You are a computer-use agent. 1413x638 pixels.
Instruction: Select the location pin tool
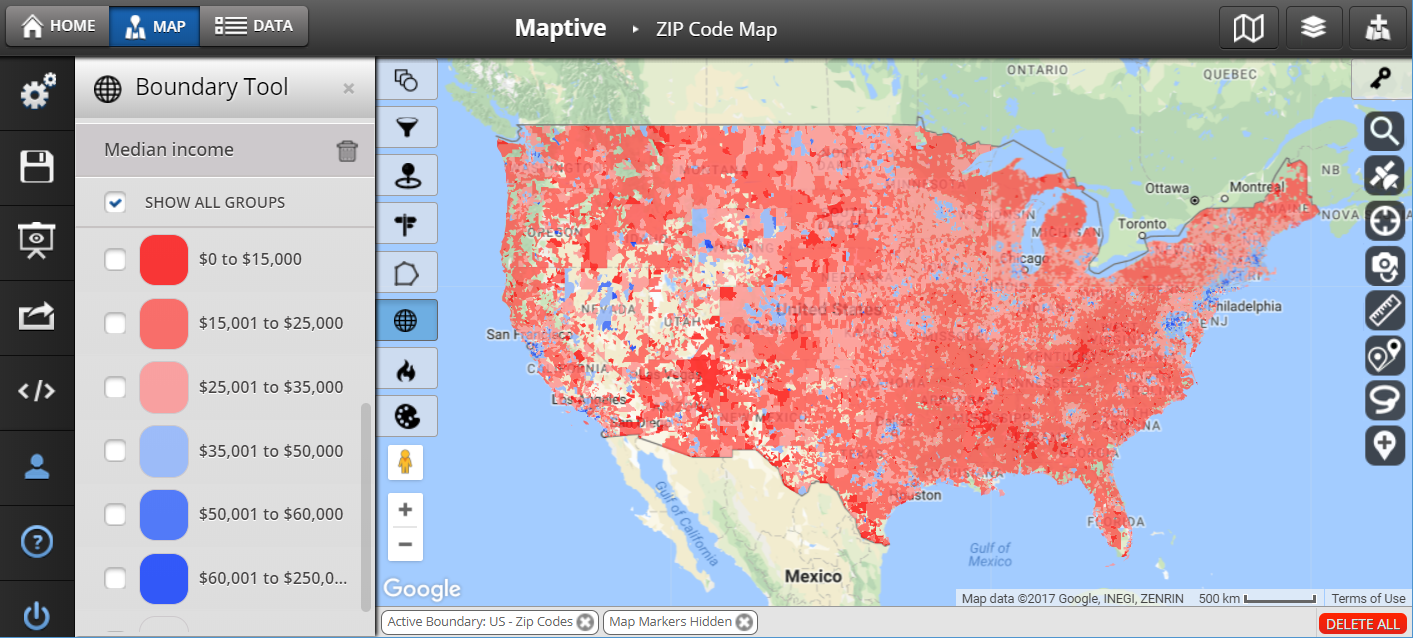coord(406,176)
